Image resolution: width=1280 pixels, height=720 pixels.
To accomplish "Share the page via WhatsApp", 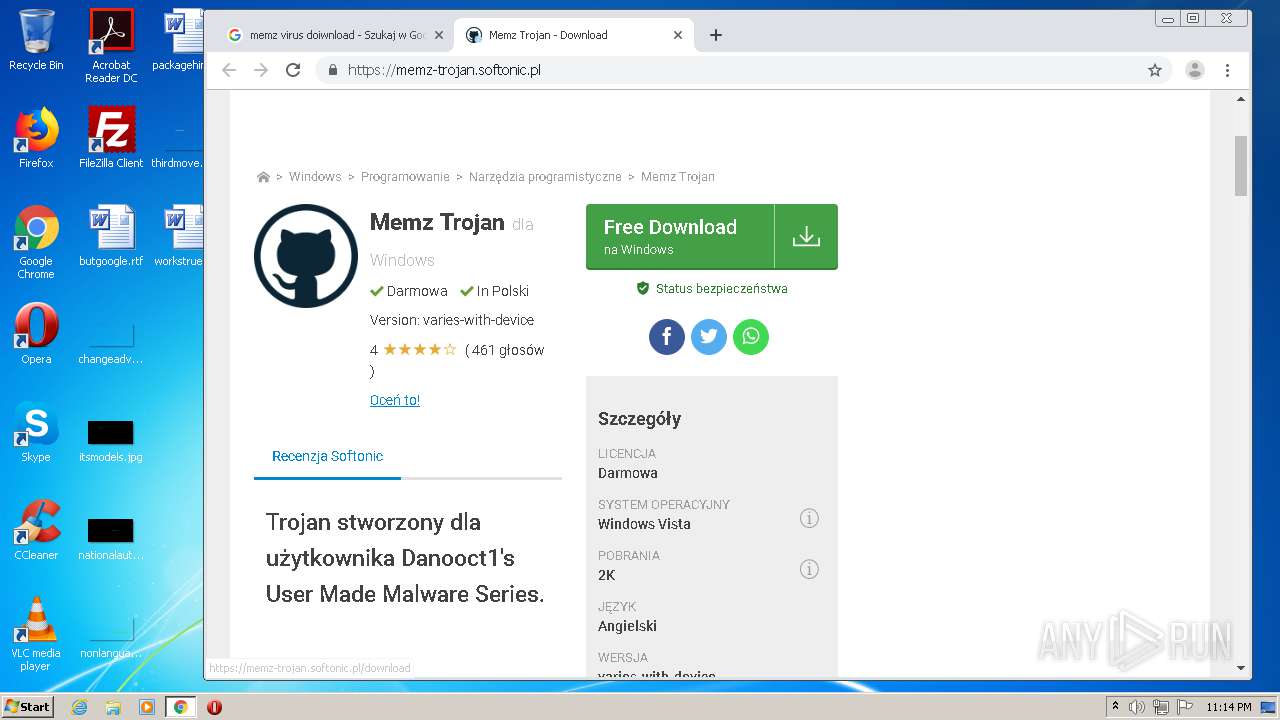I will [751, 336].
